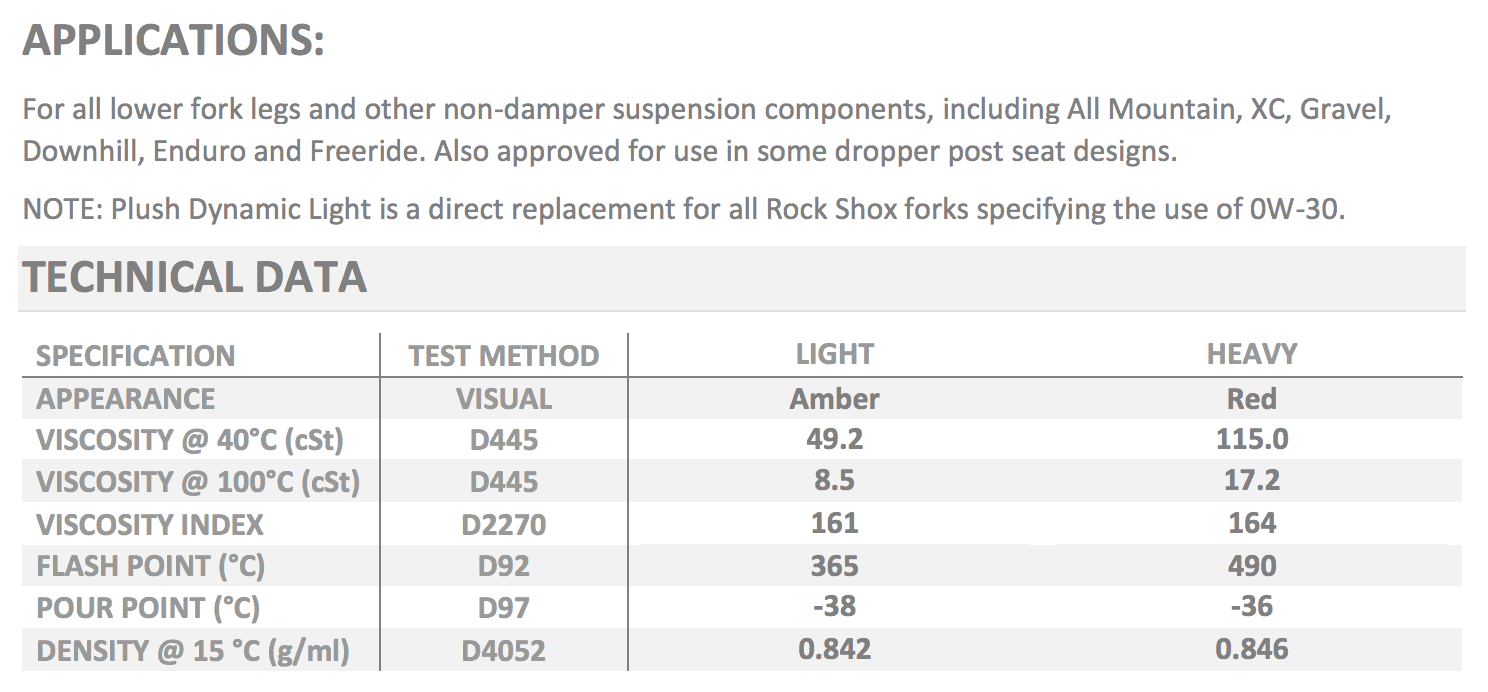Click the -38 pour point value

point(835,606)
